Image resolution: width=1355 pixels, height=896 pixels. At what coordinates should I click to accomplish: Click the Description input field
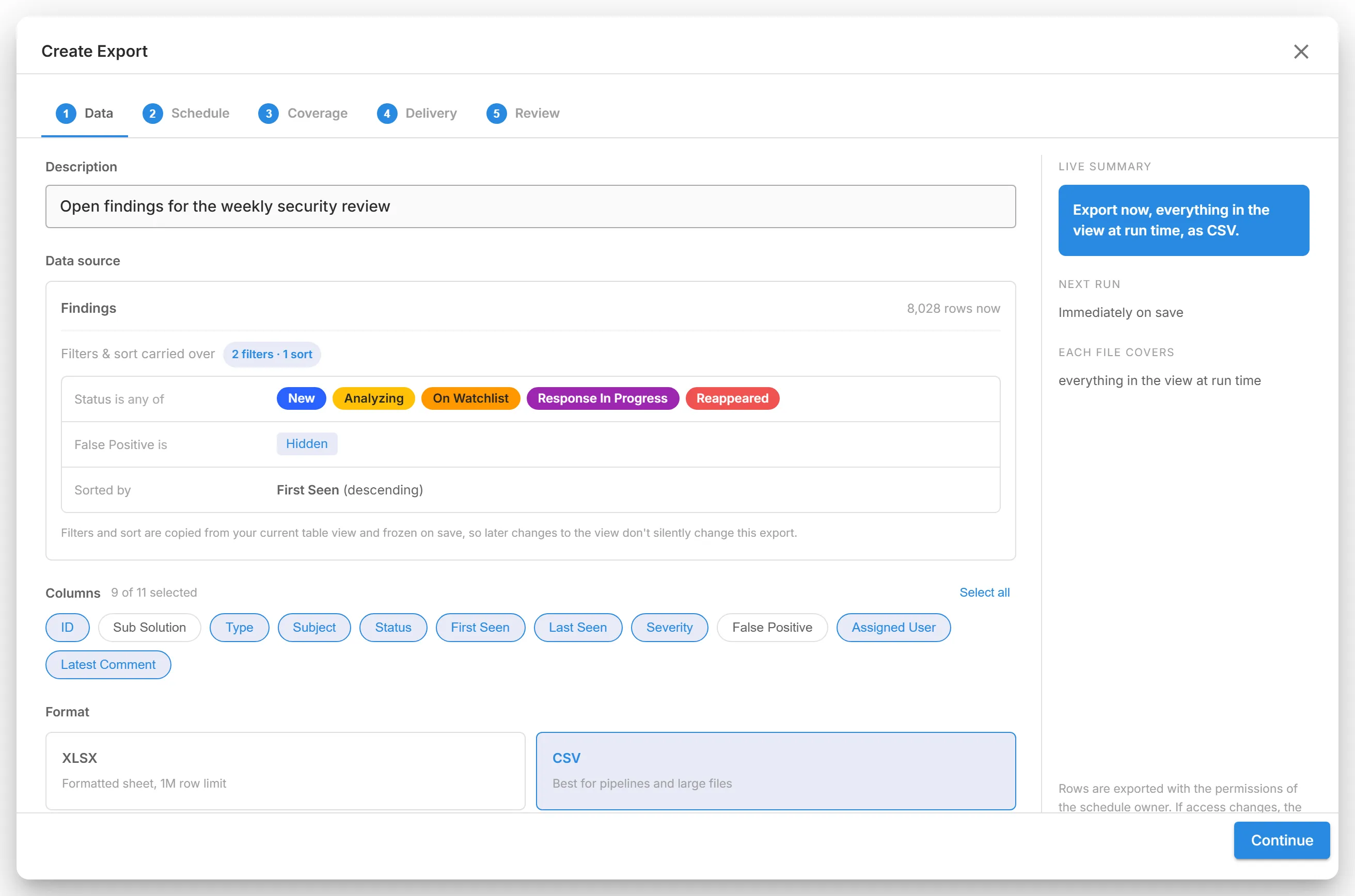pos(530,206)
